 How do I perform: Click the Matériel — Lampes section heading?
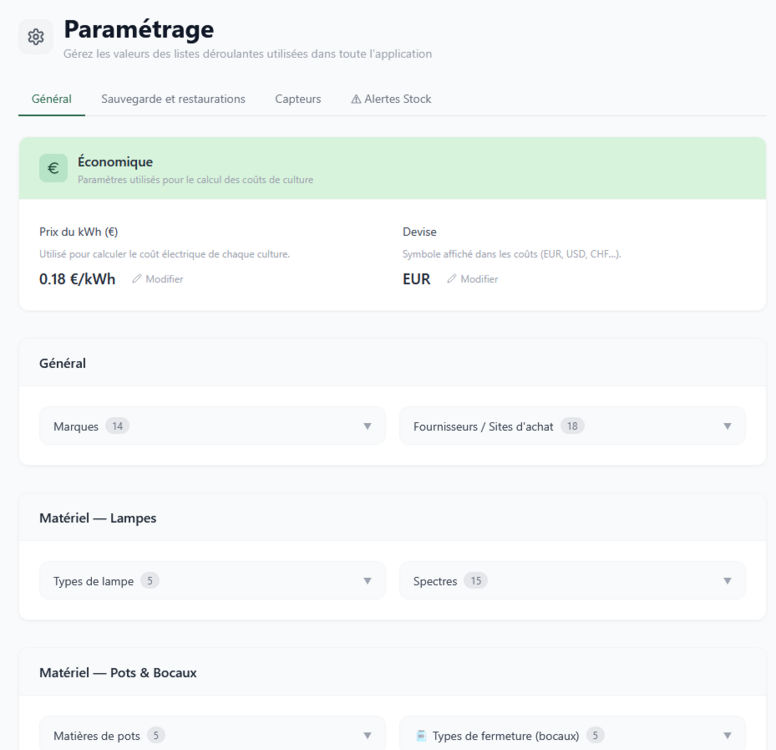pyautogui.click(x=98, y=518)
